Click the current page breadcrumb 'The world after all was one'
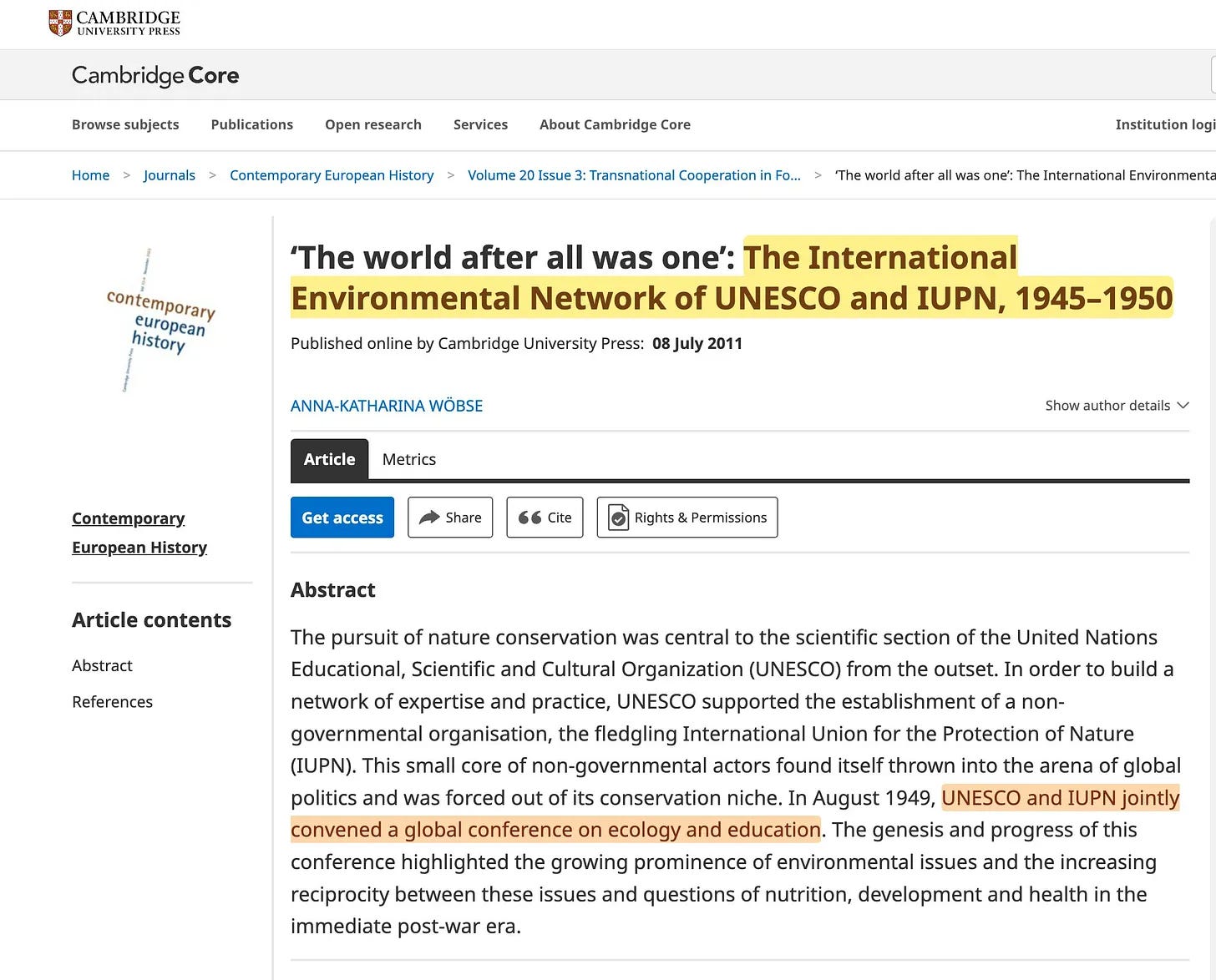The width and height of the screenshot is (1216, 980). click(1026, 175)
